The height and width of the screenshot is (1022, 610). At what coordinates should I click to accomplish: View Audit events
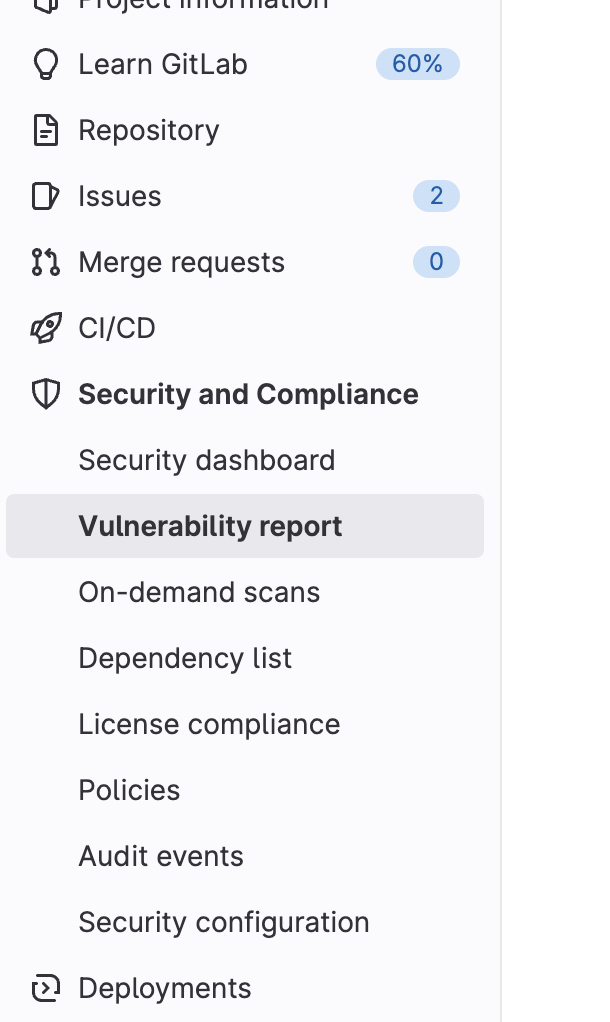coord(162,856)
